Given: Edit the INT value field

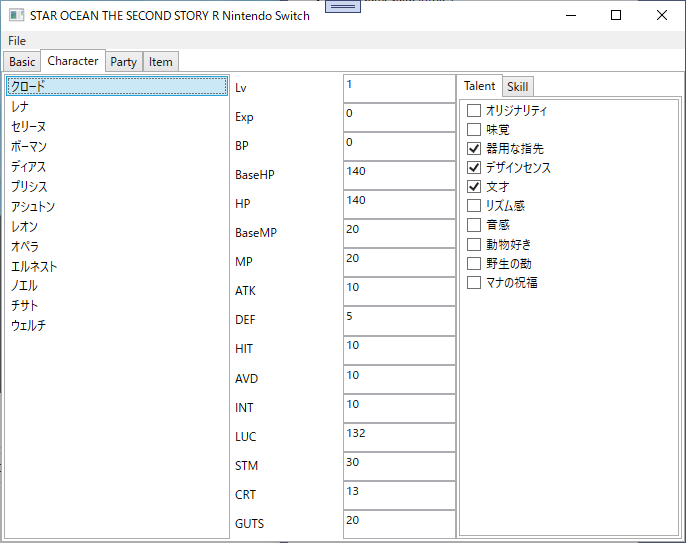Looking at the screenshot, I should click(399, 408).
